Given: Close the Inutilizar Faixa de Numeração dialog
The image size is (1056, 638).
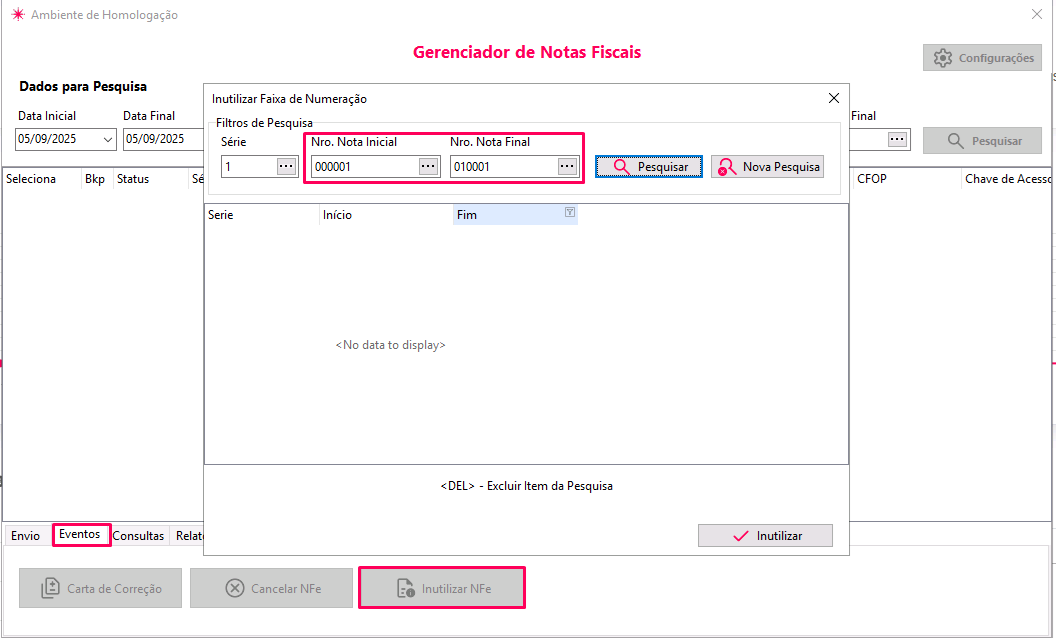Looking at the screenshot, I should coord(834,98).
